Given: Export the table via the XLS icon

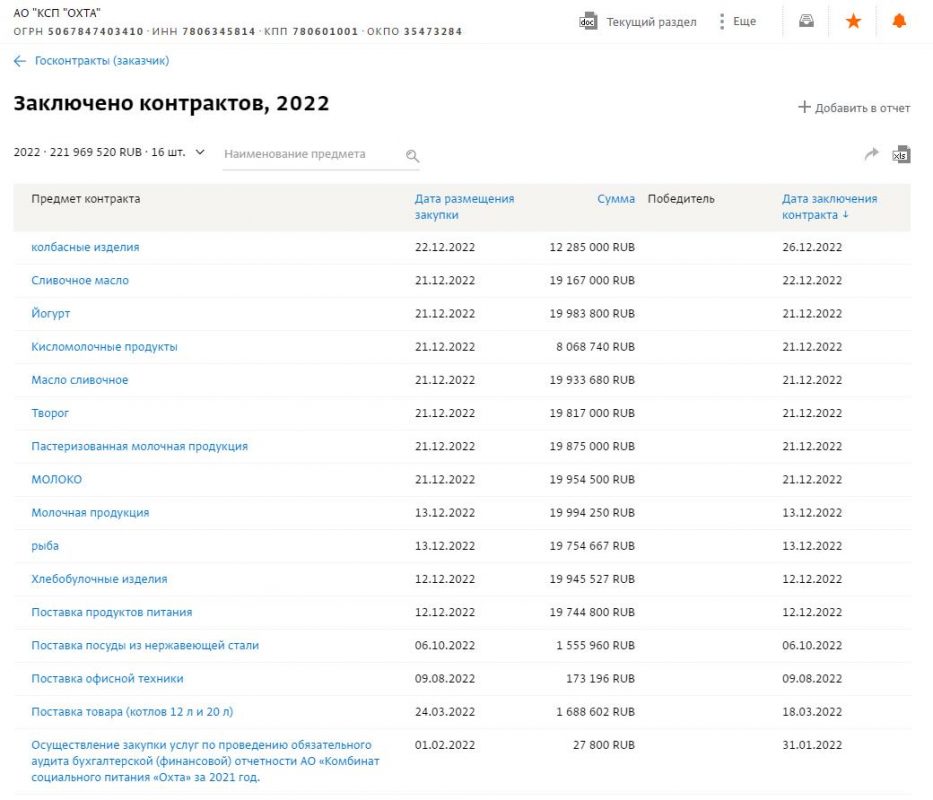Looking at the screenshot, I should 901,154.
